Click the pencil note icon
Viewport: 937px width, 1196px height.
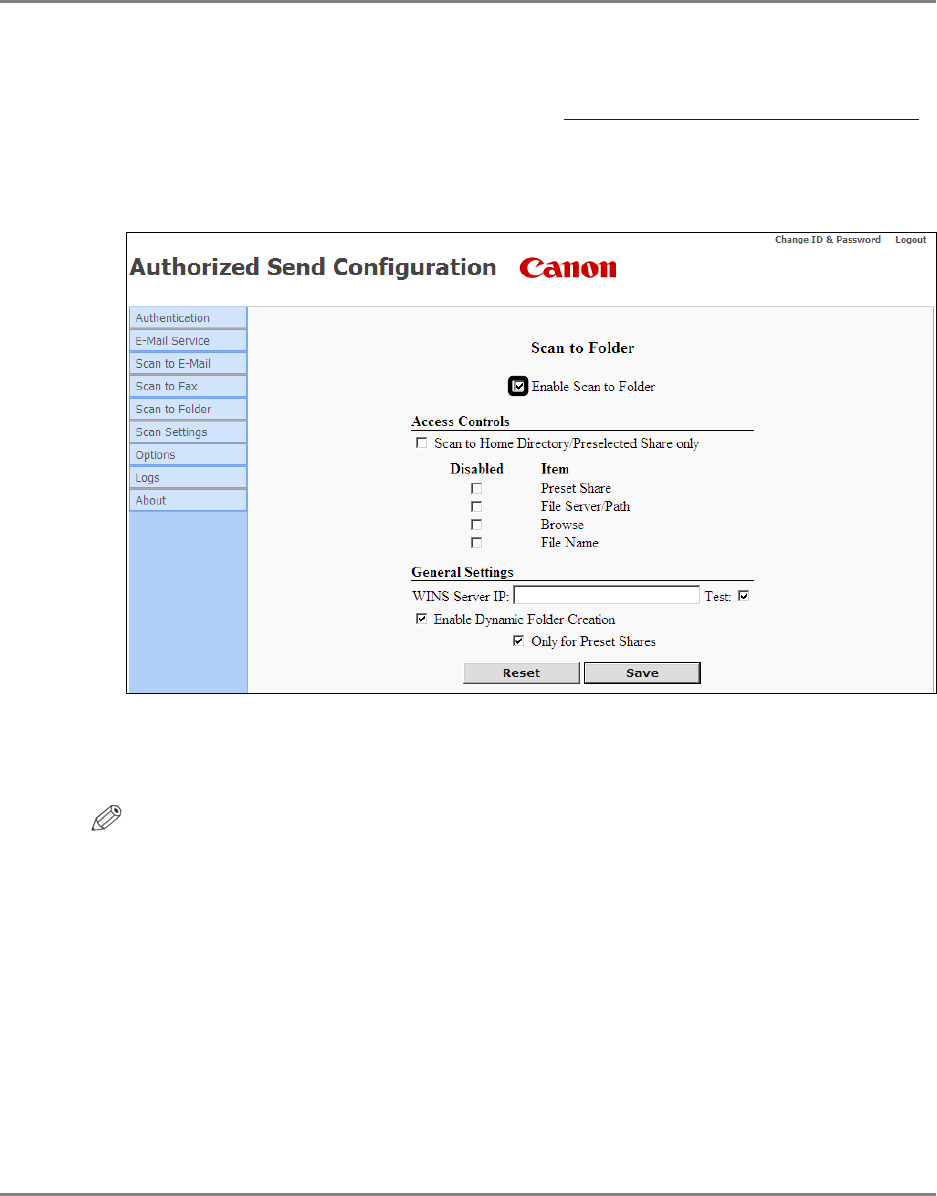107,818
